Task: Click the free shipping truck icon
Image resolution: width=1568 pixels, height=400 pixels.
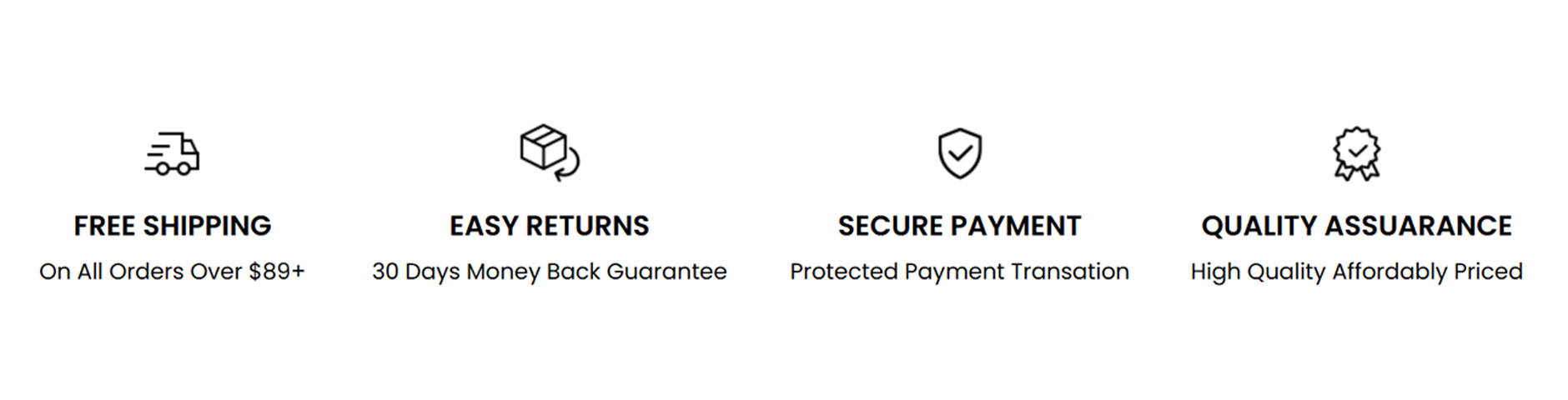Action: pos(173,153)
